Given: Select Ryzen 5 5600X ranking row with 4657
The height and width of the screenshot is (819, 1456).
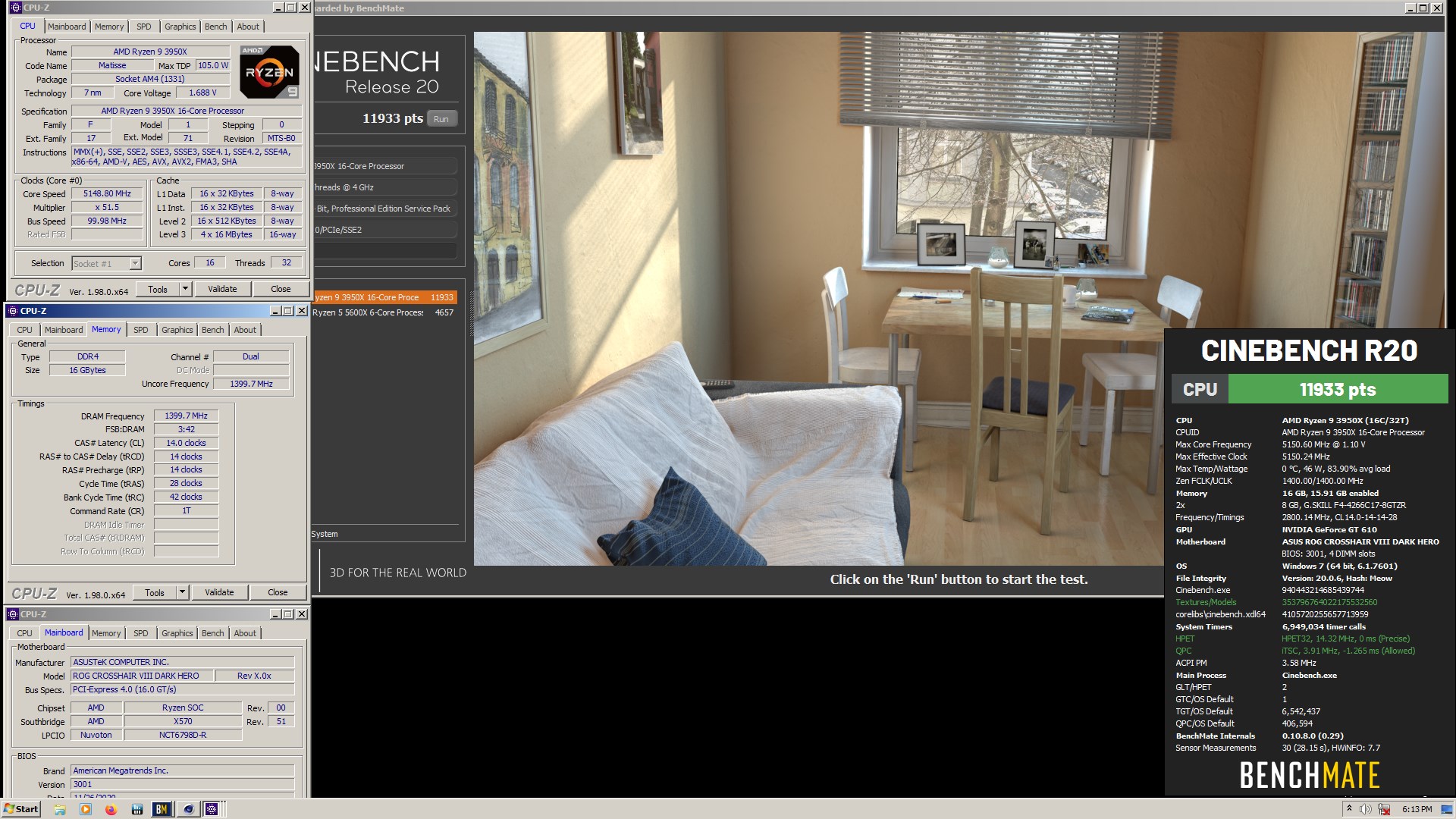Looking at the screenshot, I should coord(384,312).
